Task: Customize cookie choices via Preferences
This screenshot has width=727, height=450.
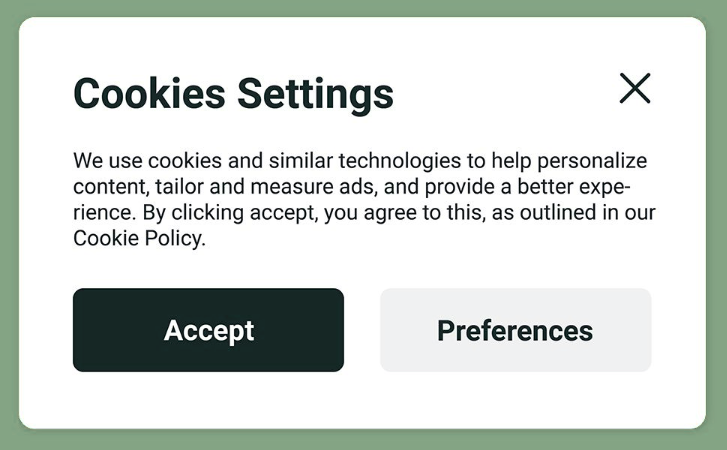Action: tap(516, 330)
